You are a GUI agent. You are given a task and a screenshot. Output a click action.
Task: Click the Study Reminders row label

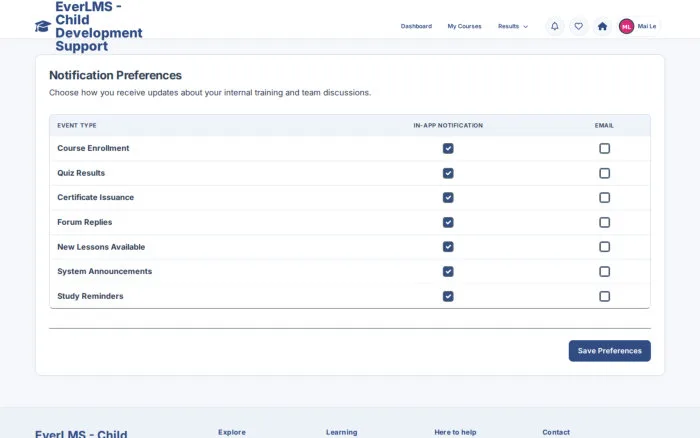tap(90, 296)
